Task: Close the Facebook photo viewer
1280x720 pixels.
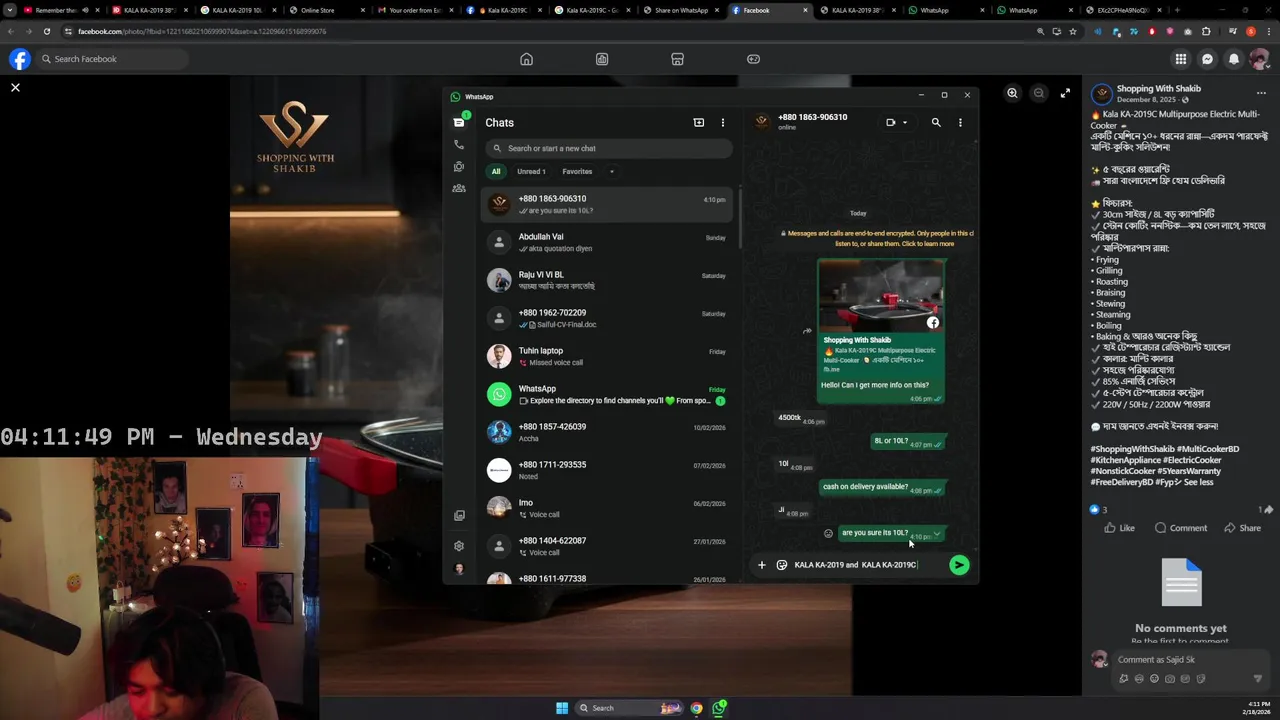Action: [x=15, y=88]
